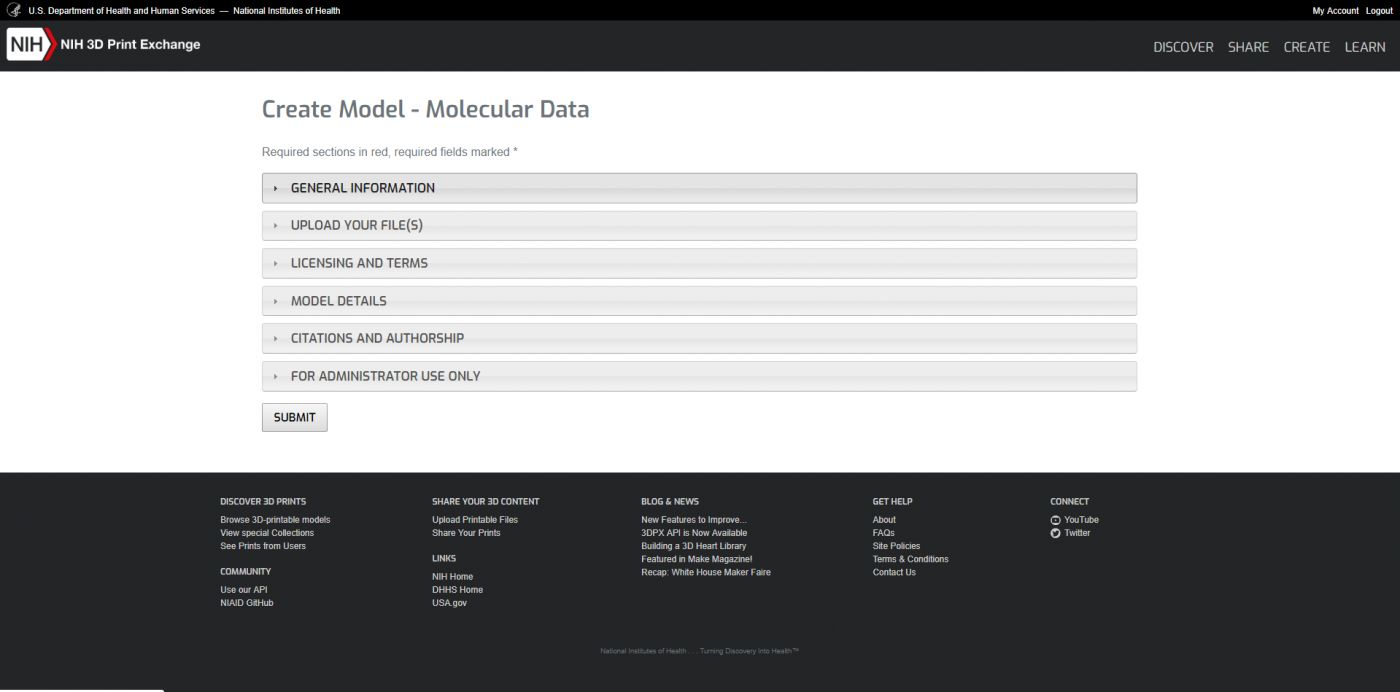Expand Citations and Authorship section
Screen dimensions: 1400x692
376,338
